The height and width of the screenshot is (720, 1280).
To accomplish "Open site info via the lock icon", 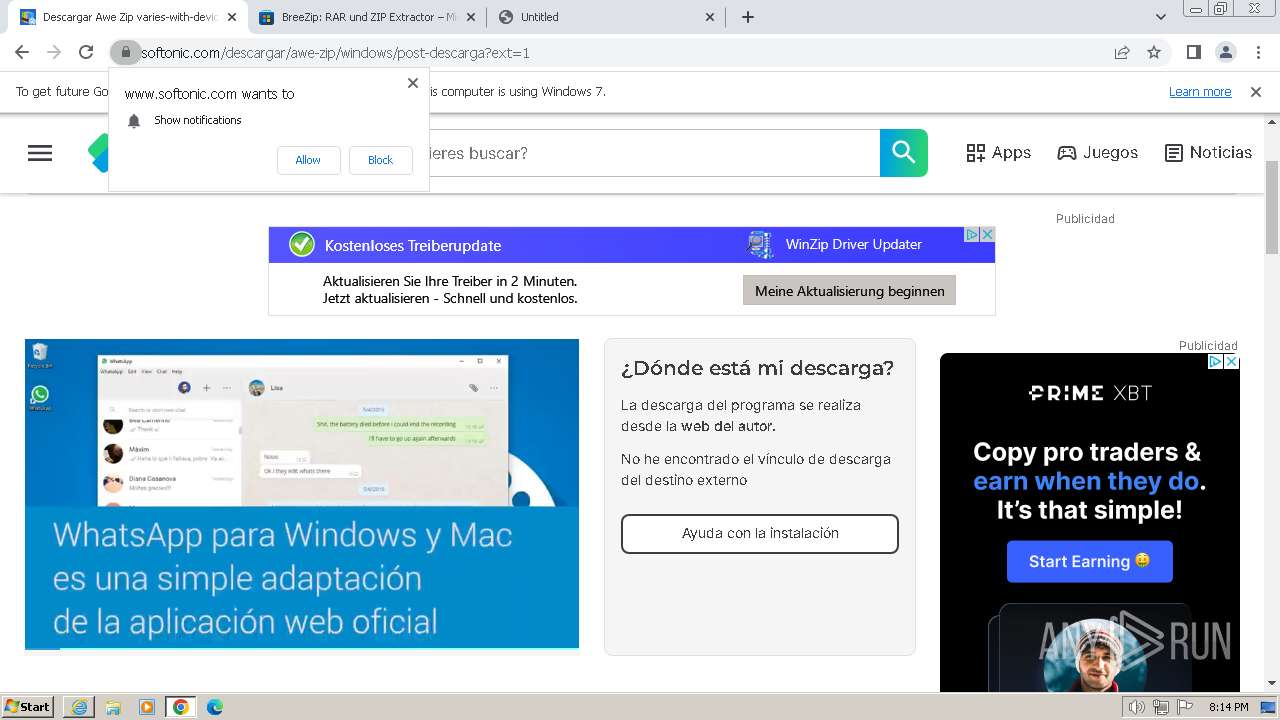I will pyautogui.click(x=125, y=52).
